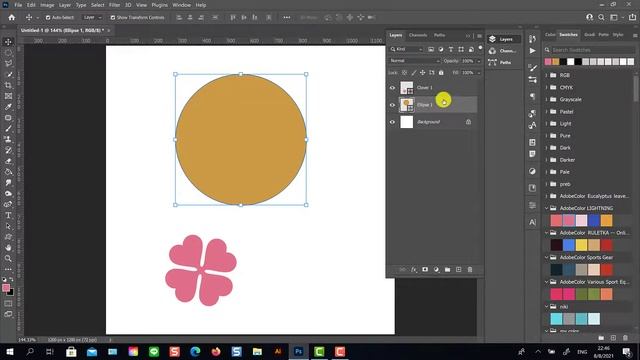The image size is (640, 360).
Task: Open the Fill value dropdown arrow
Action: pos(478,73)
